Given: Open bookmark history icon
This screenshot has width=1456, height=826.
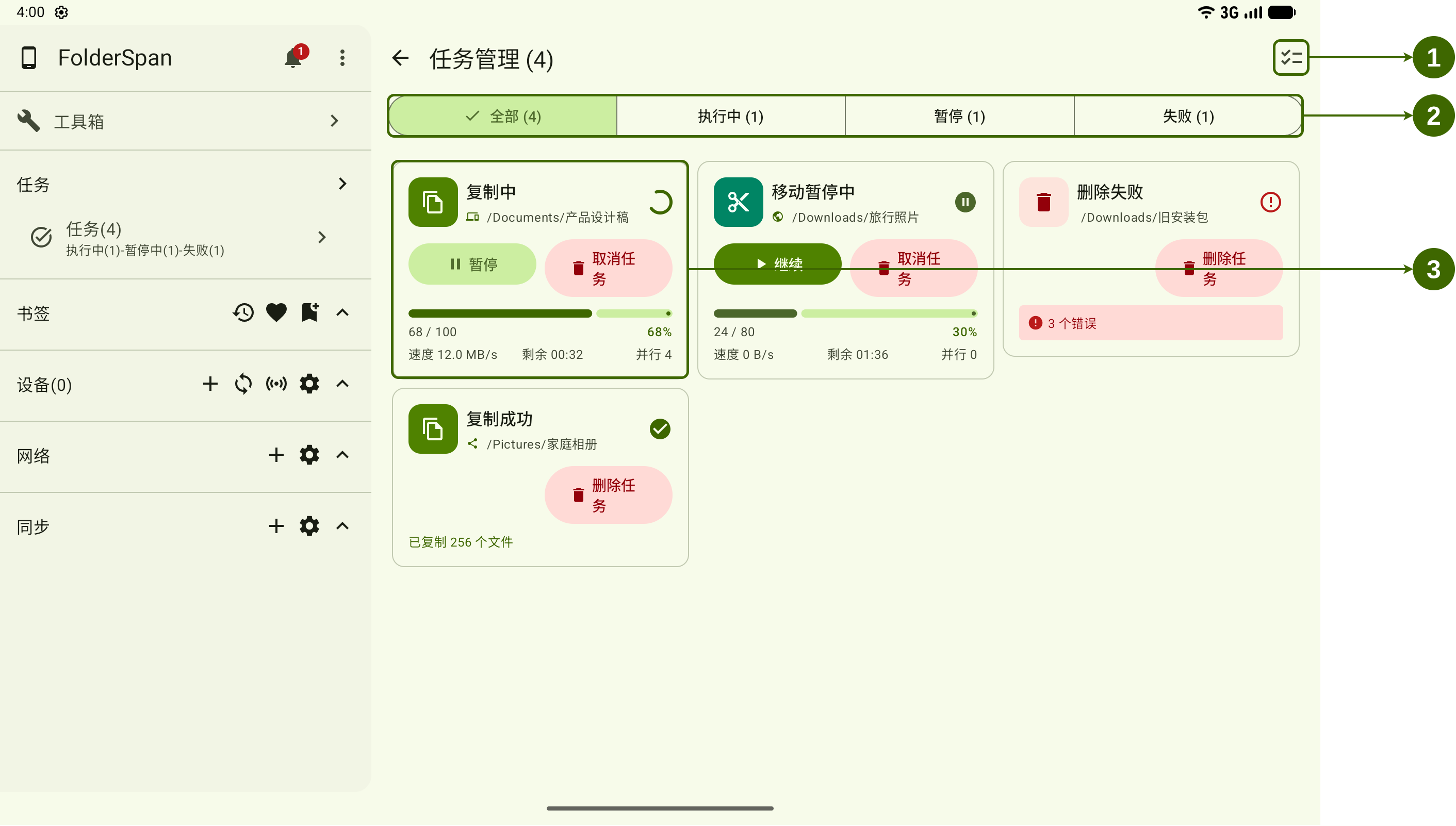Looking at the screenshot, I should coord(243,312).
